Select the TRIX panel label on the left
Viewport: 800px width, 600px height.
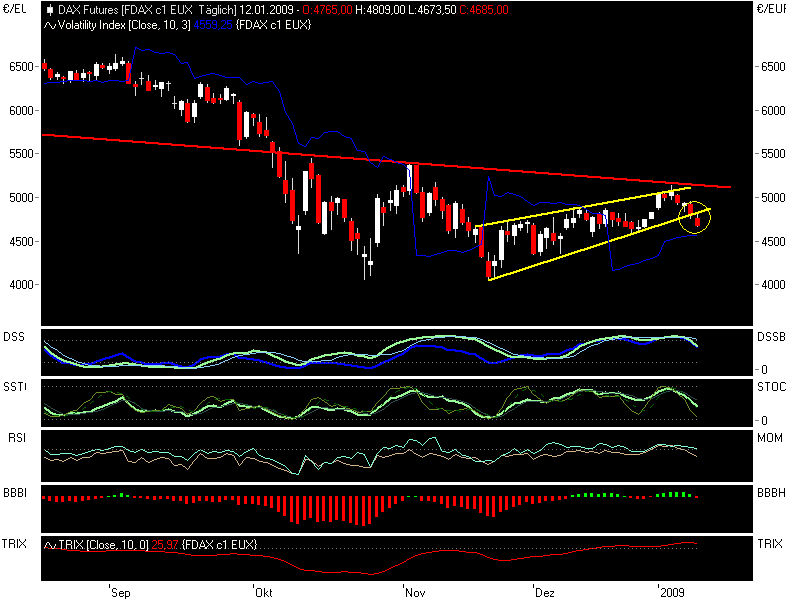[x=12, y=545]
